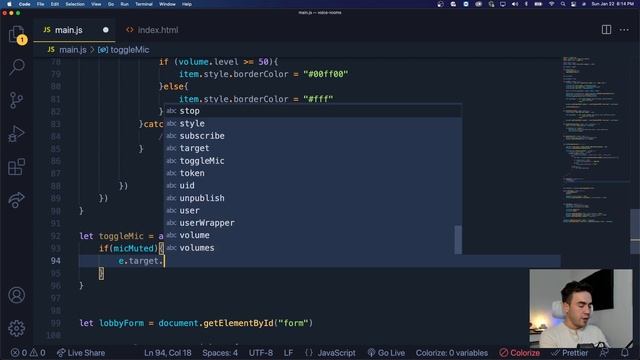The height and width of the screenshot is (360, 640).
Task: Open the Apple menu
Action: (x=9, y=4)
